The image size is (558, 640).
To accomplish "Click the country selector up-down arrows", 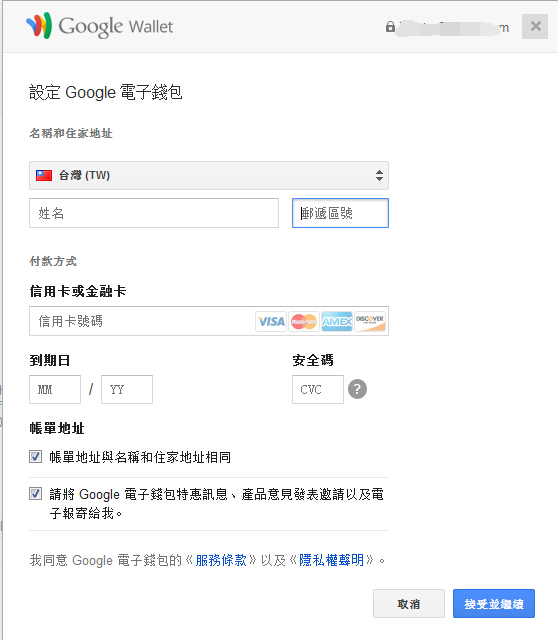I will pos(380,176).
